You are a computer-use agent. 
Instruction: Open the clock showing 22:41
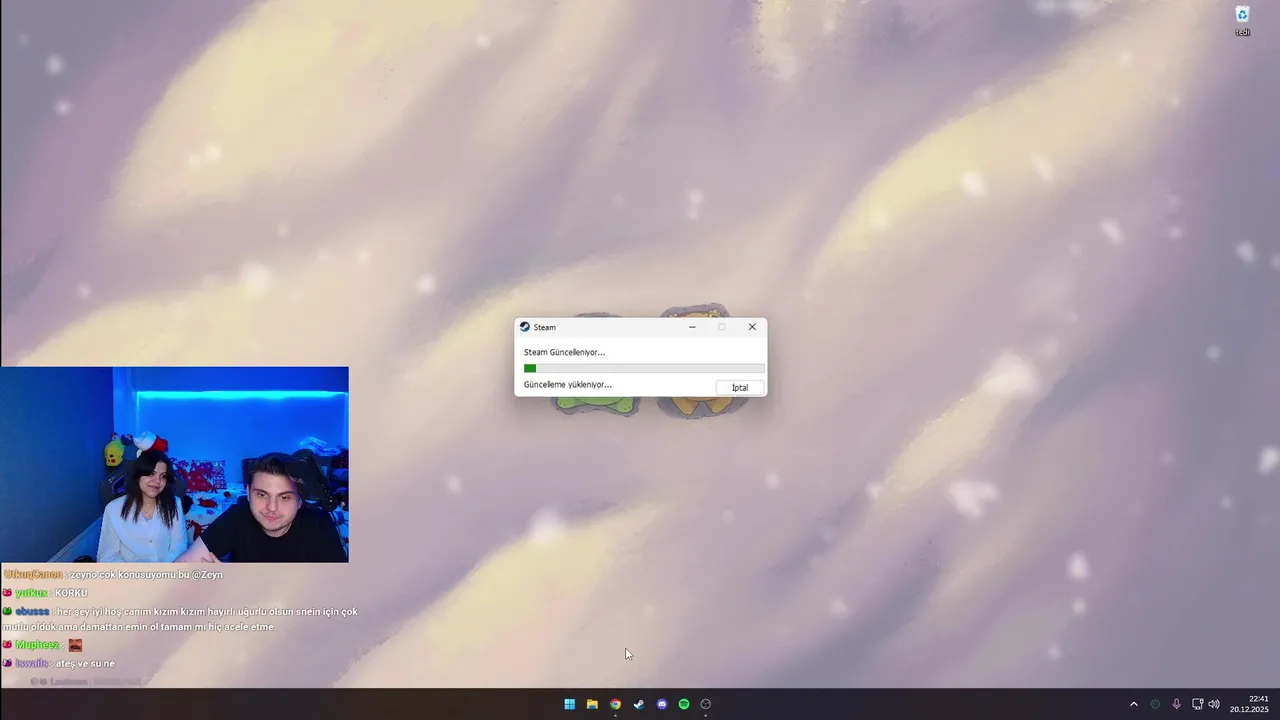[x=1250, y=704]
